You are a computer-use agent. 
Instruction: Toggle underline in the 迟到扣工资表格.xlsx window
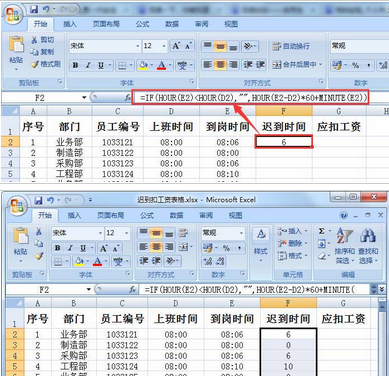pyautogui.click(x=83, y=248)
